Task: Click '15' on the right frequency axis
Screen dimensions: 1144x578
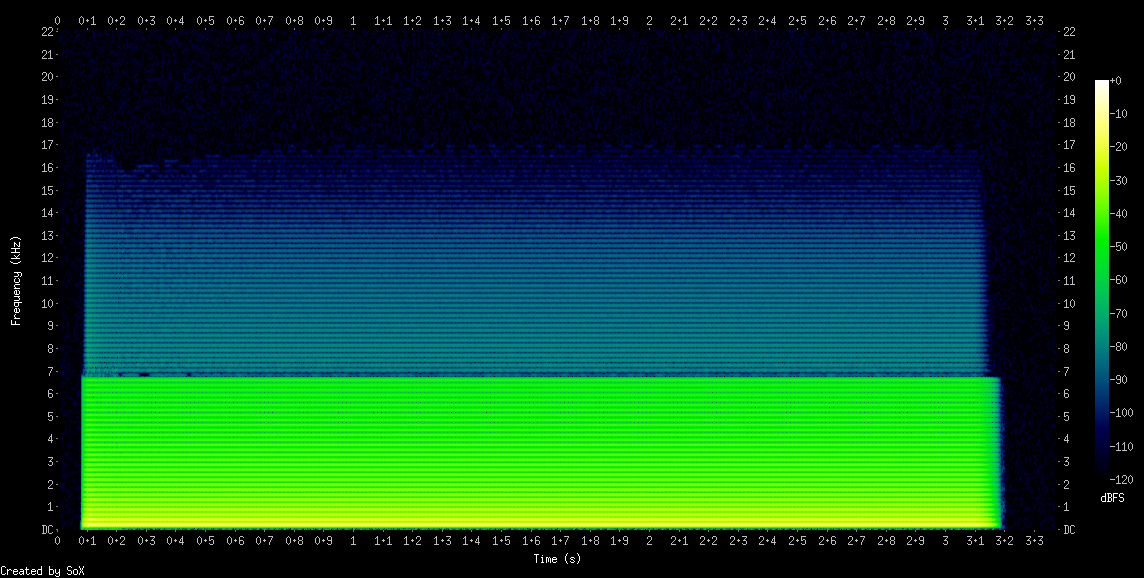Action: tap(1069, 190)
